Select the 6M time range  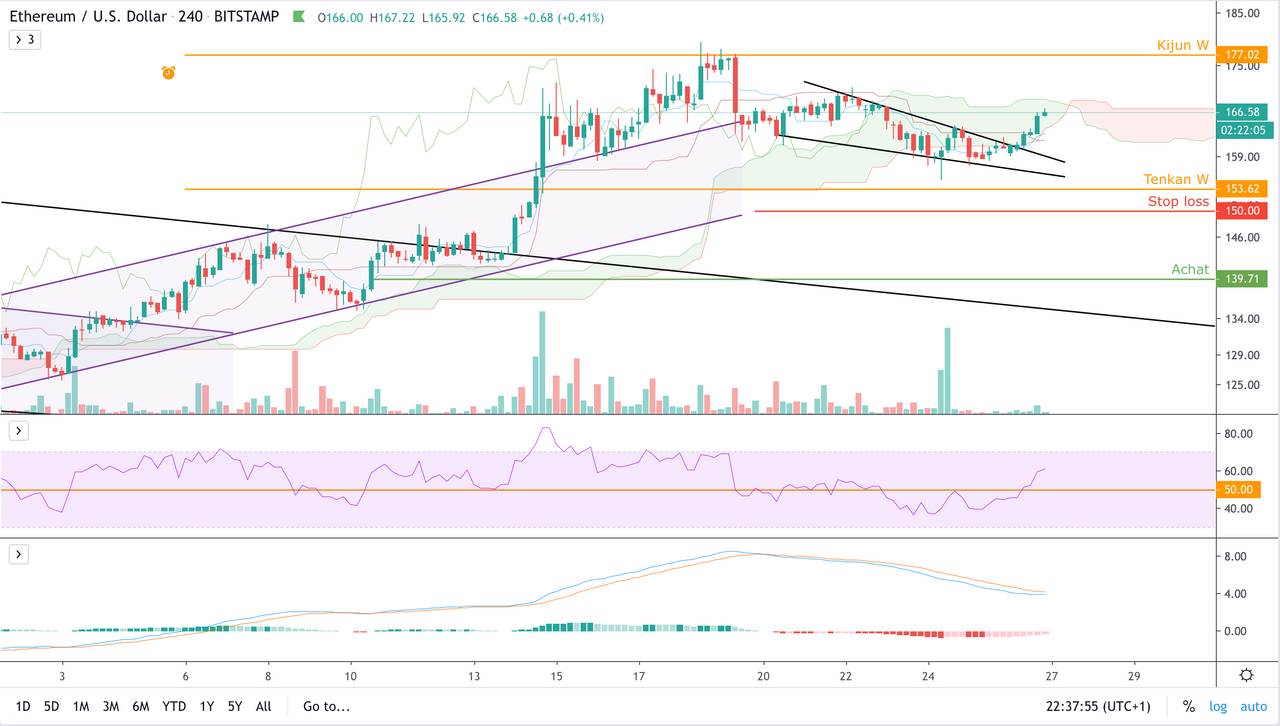point(141,706)
